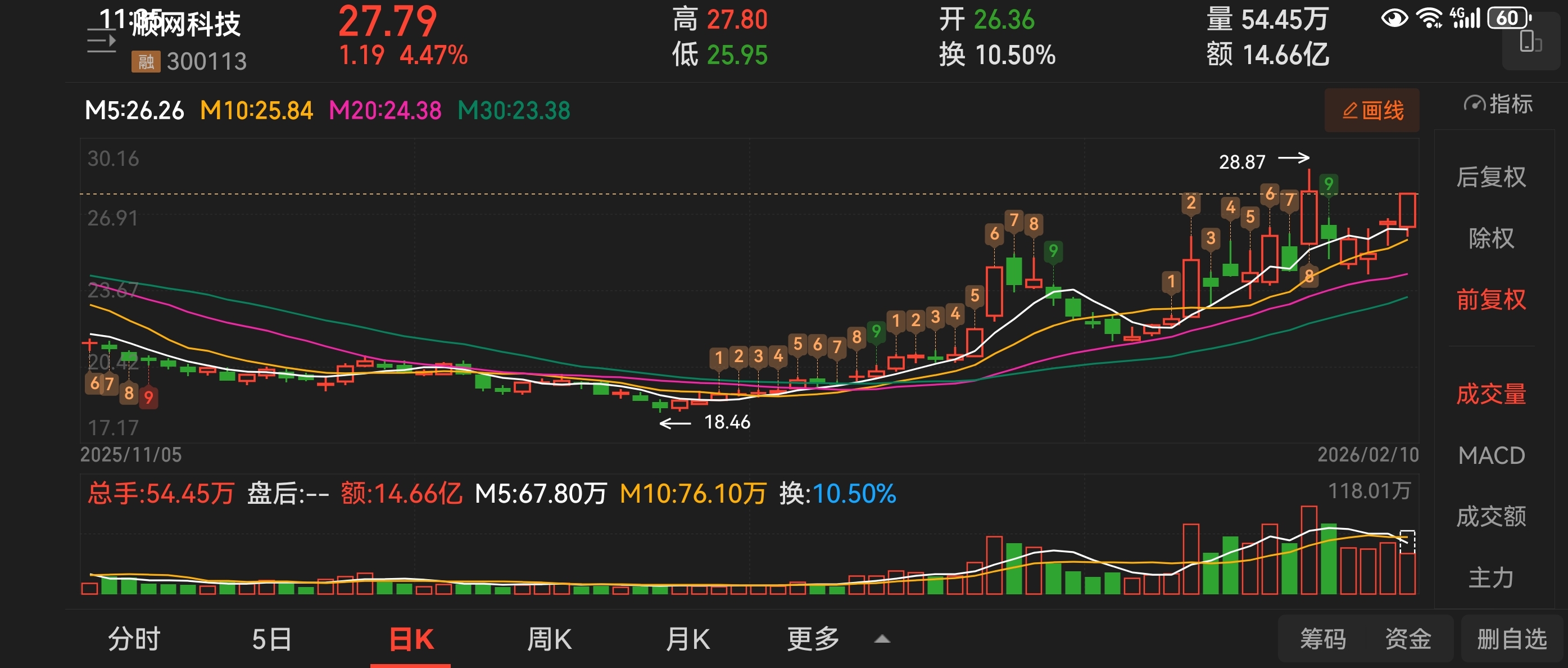Tap the stock switch arrows icon
1568x668 pixels.
(x=101, y=42)
